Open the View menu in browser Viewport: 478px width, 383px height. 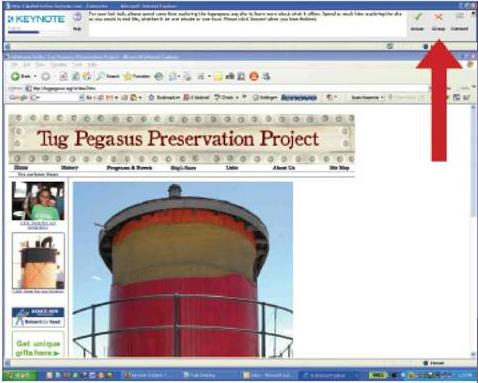(x=40, y=64)
